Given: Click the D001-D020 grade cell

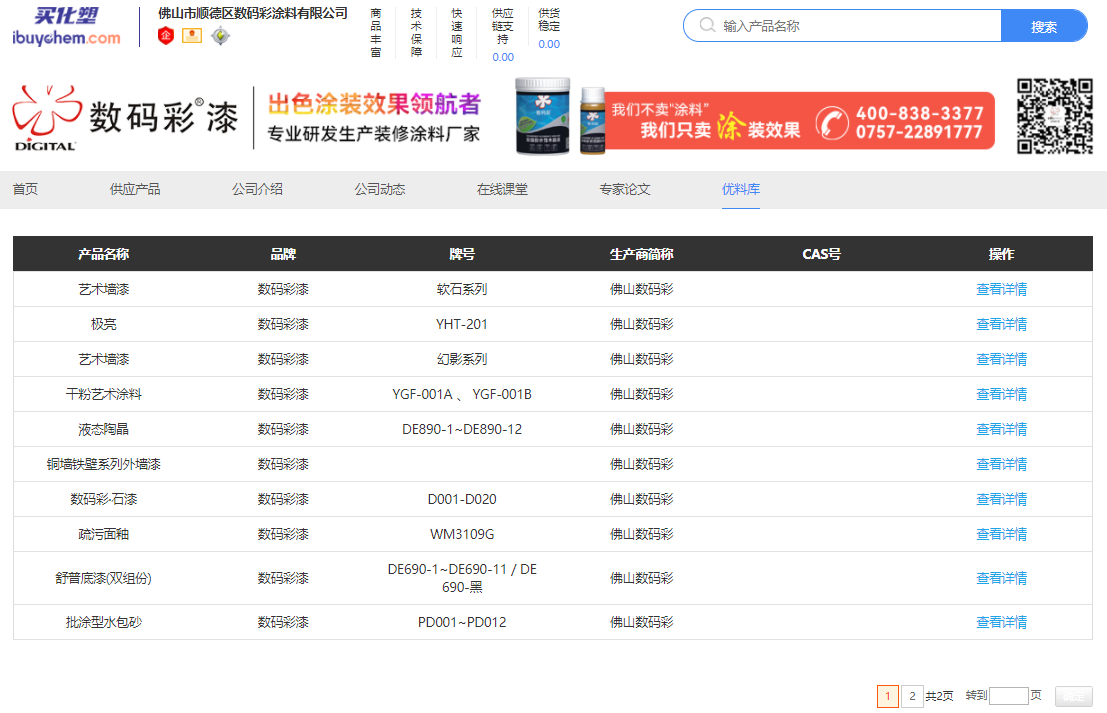Looking at the screenshot, I should tap(462, 499).
